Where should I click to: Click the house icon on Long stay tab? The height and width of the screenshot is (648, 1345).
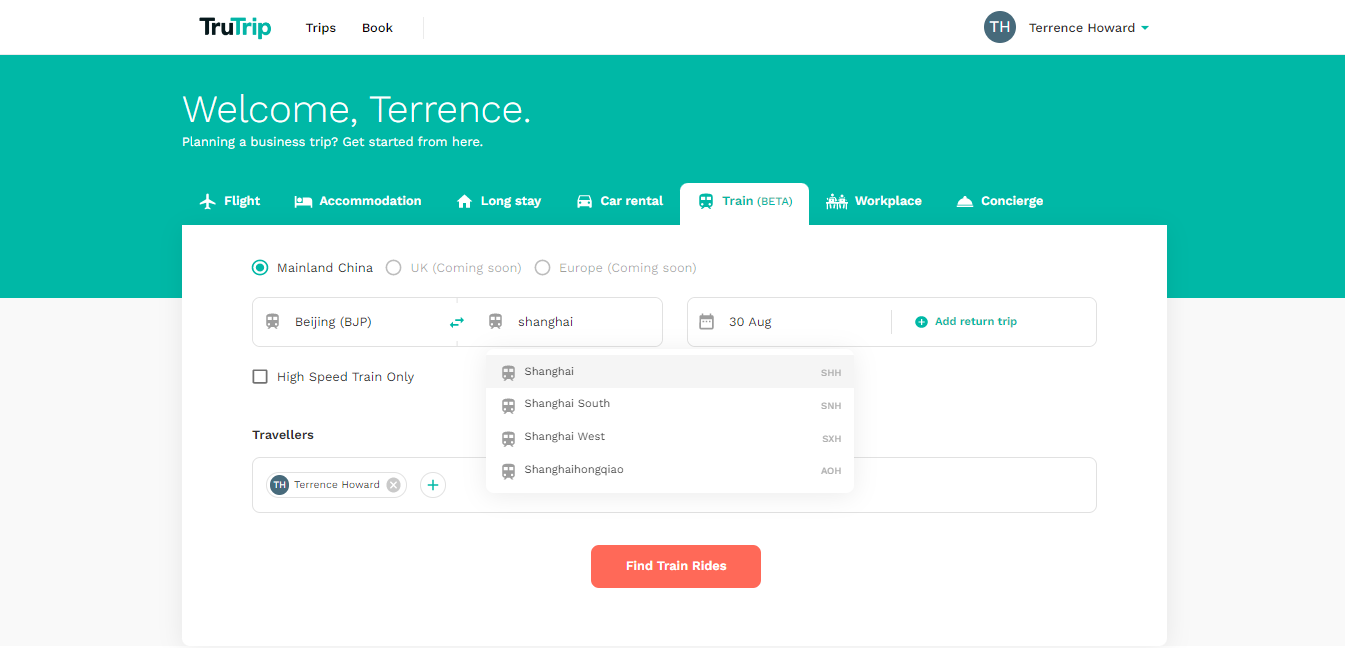[464, 201]
